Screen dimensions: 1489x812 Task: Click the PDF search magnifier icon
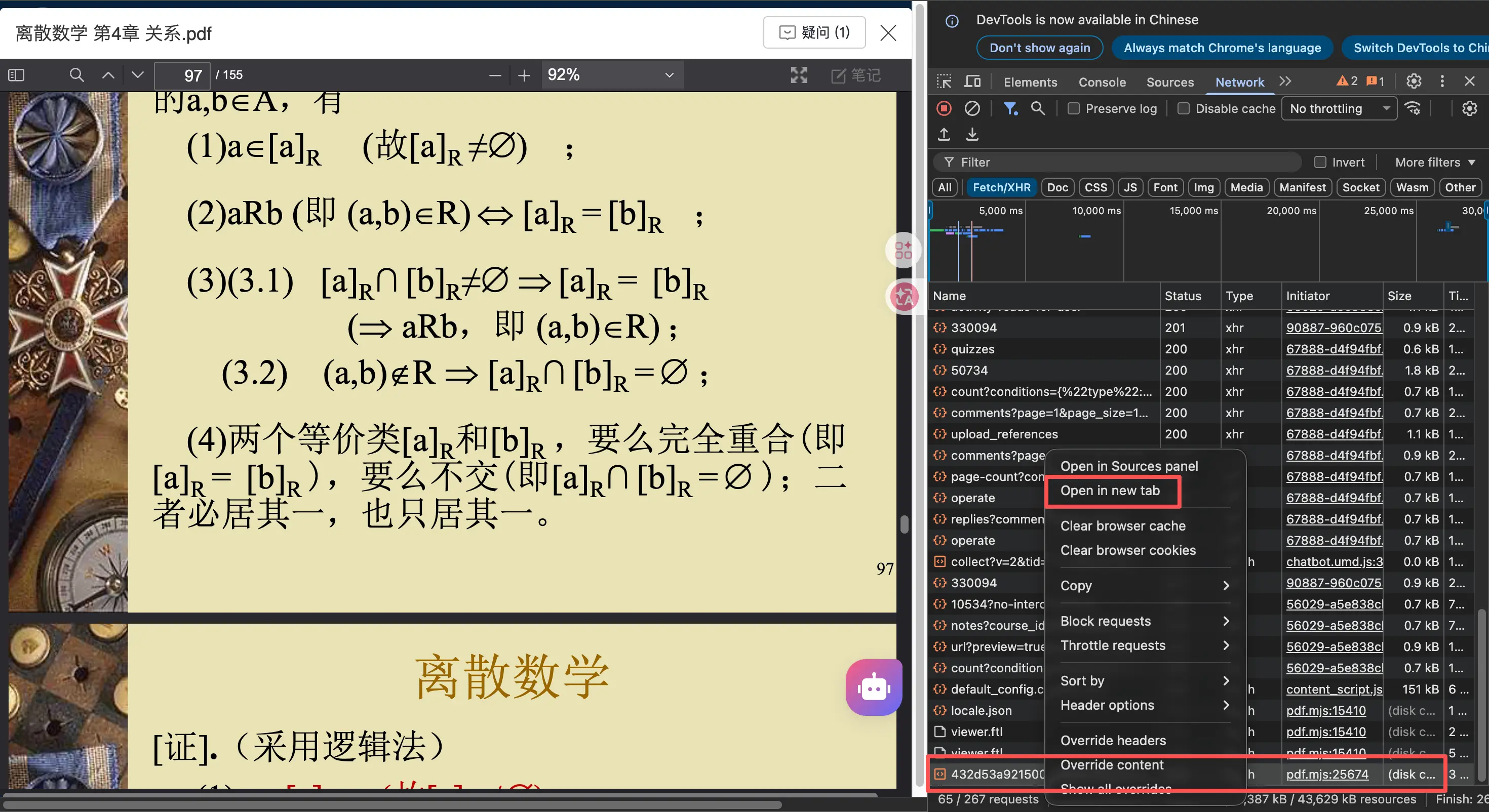pyautogui.click(x=76, y=75)
